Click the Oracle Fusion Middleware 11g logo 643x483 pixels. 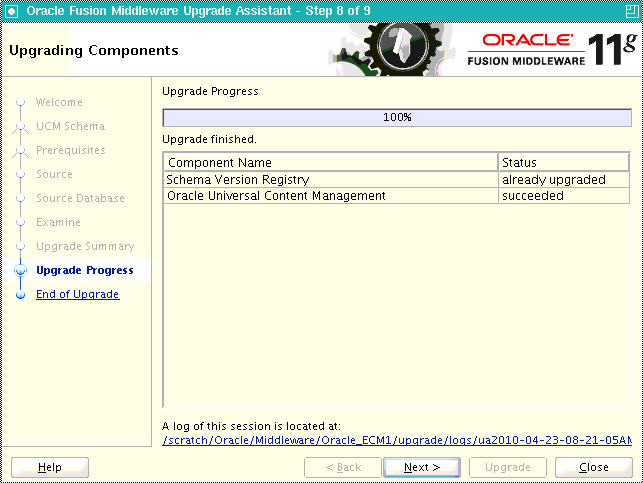[552, 50]
